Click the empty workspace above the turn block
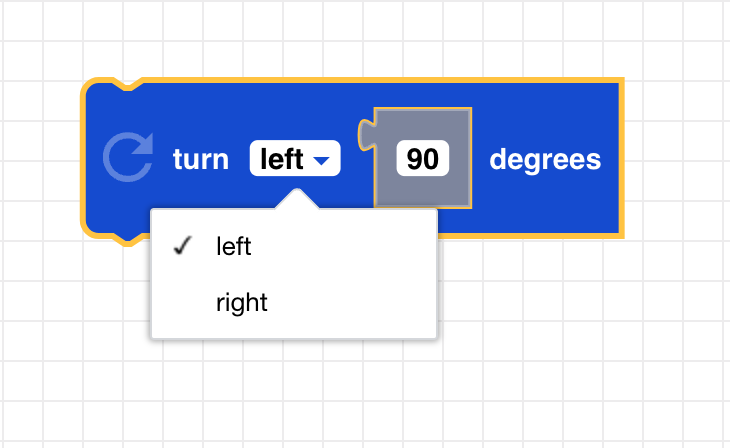Viewport: 730px width, 448px height. pos(350,40)
